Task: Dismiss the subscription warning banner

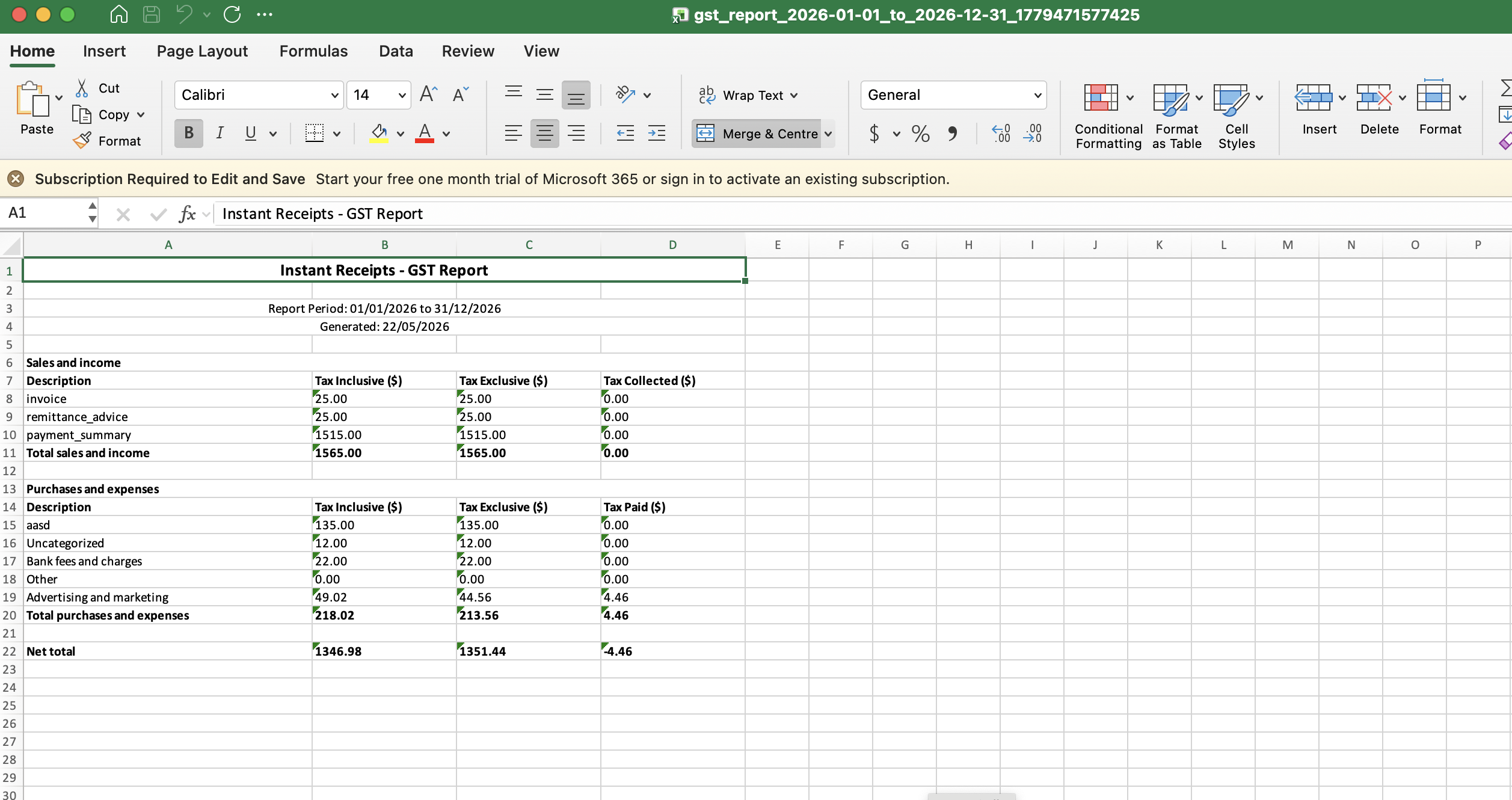Action: tap(16, 179)
